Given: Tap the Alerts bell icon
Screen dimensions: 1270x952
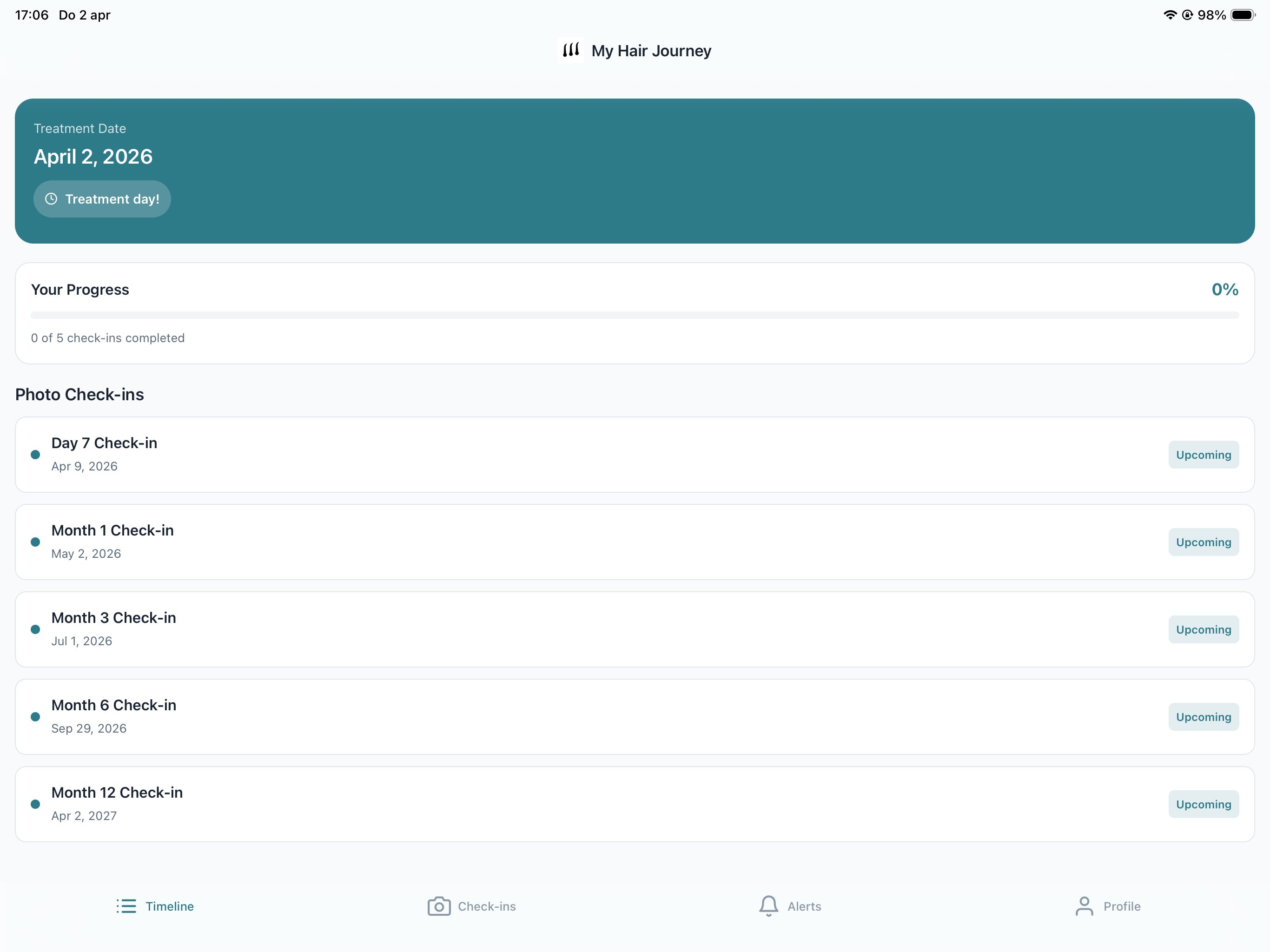Looking at the screenshot, I should [769, 906].
